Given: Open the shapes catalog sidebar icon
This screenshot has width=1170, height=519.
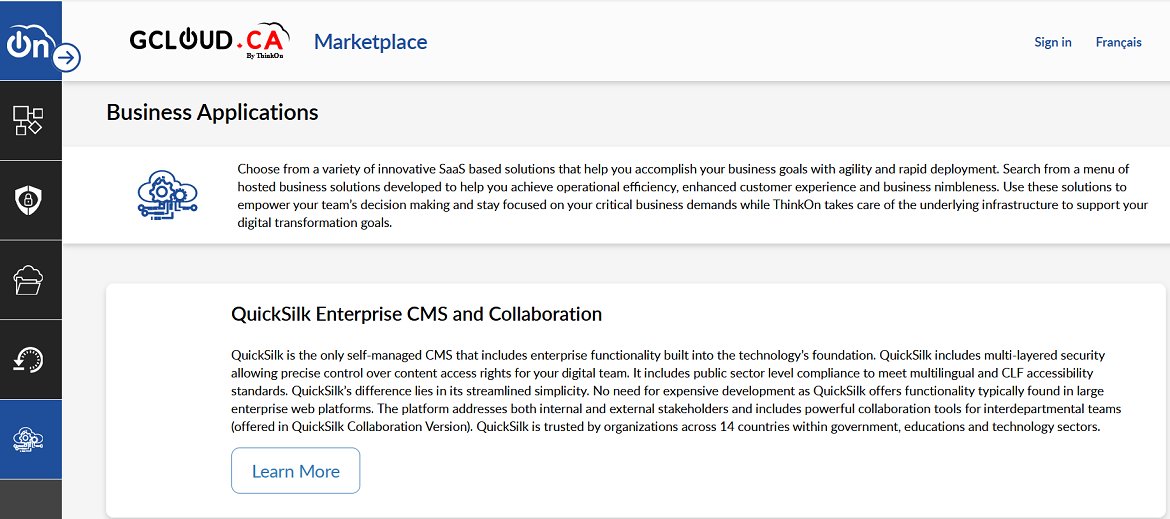Looking at the screenshot, I should 29,121.
